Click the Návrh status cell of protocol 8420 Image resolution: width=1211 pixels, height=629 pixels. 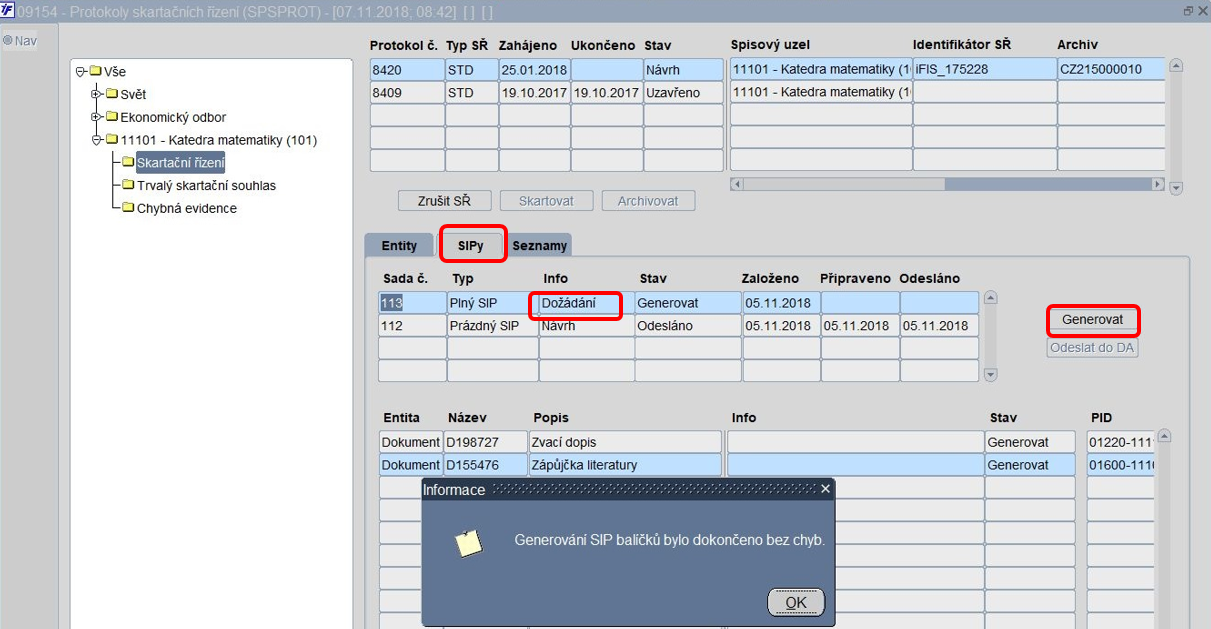pyautogui.click(x=683, y=69)
